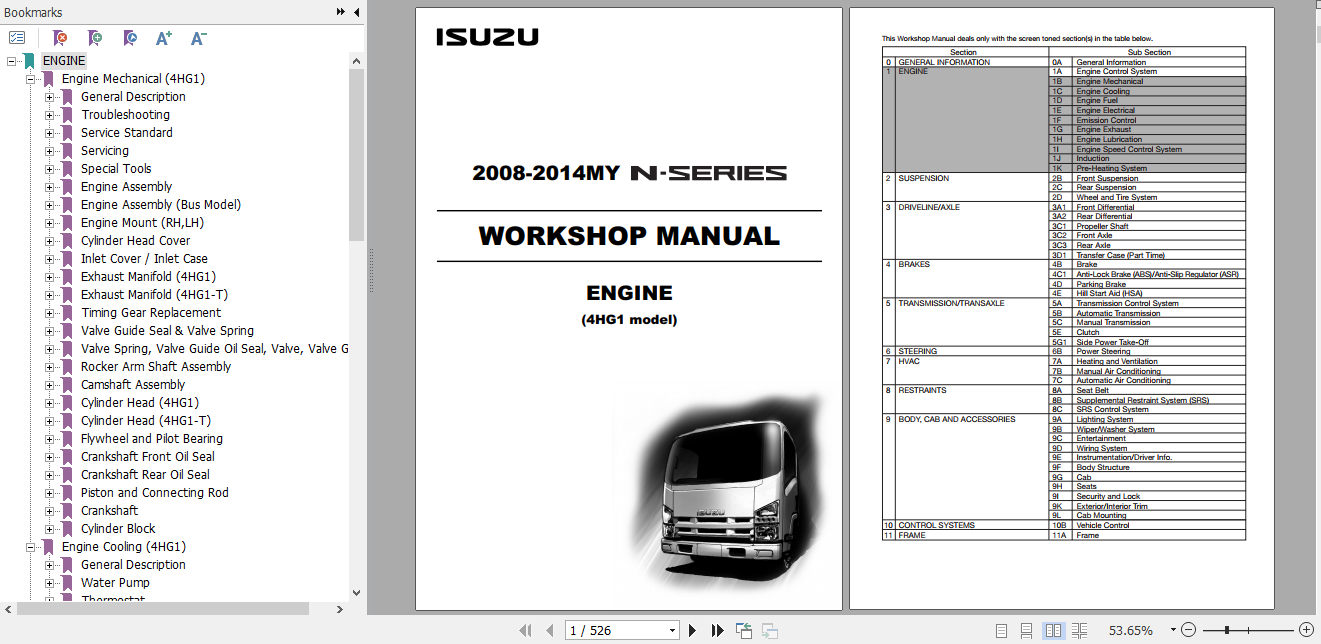Click "Transmission Control System" in the table
Viewport: 1321px width, 644px height.
(x=1127, y=304)
